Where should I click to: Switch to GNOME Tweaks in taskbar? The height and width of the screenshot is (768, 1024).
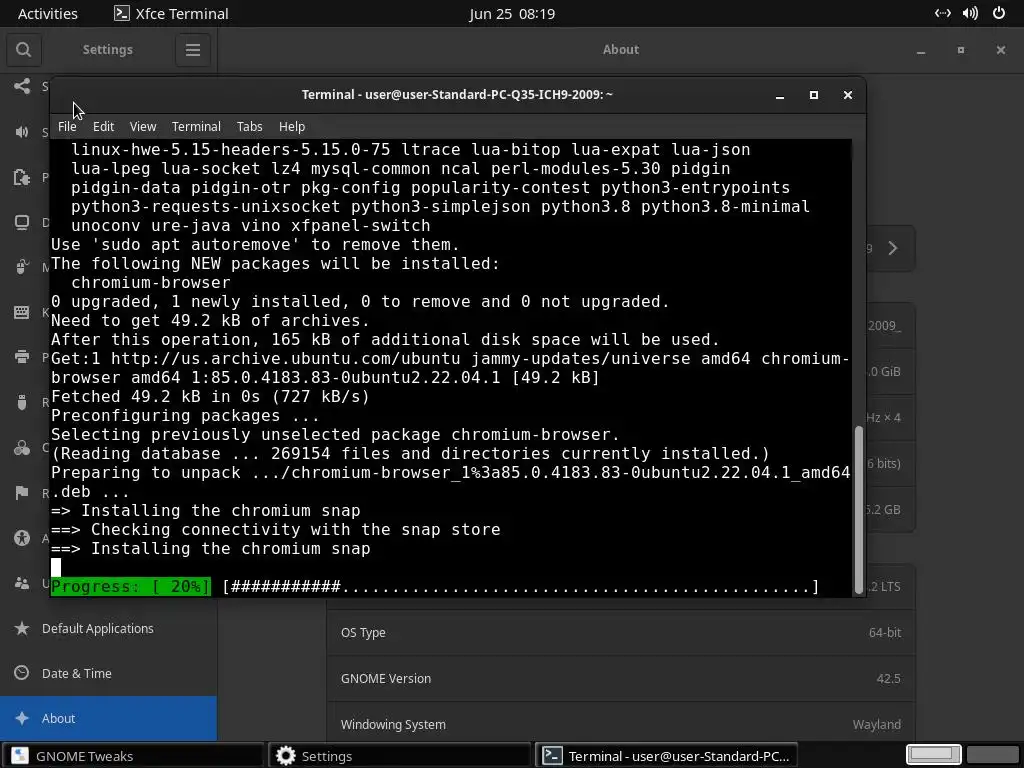tap(133, 756)
